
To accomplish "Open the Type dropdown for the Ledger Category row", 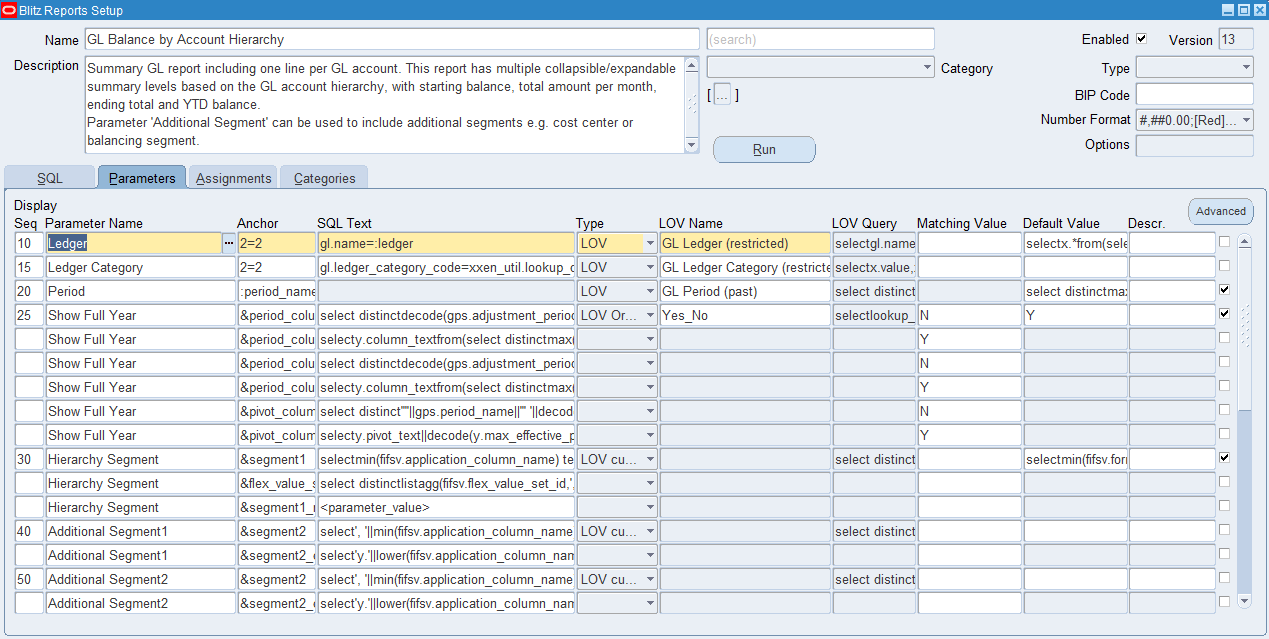I will 650,268.
